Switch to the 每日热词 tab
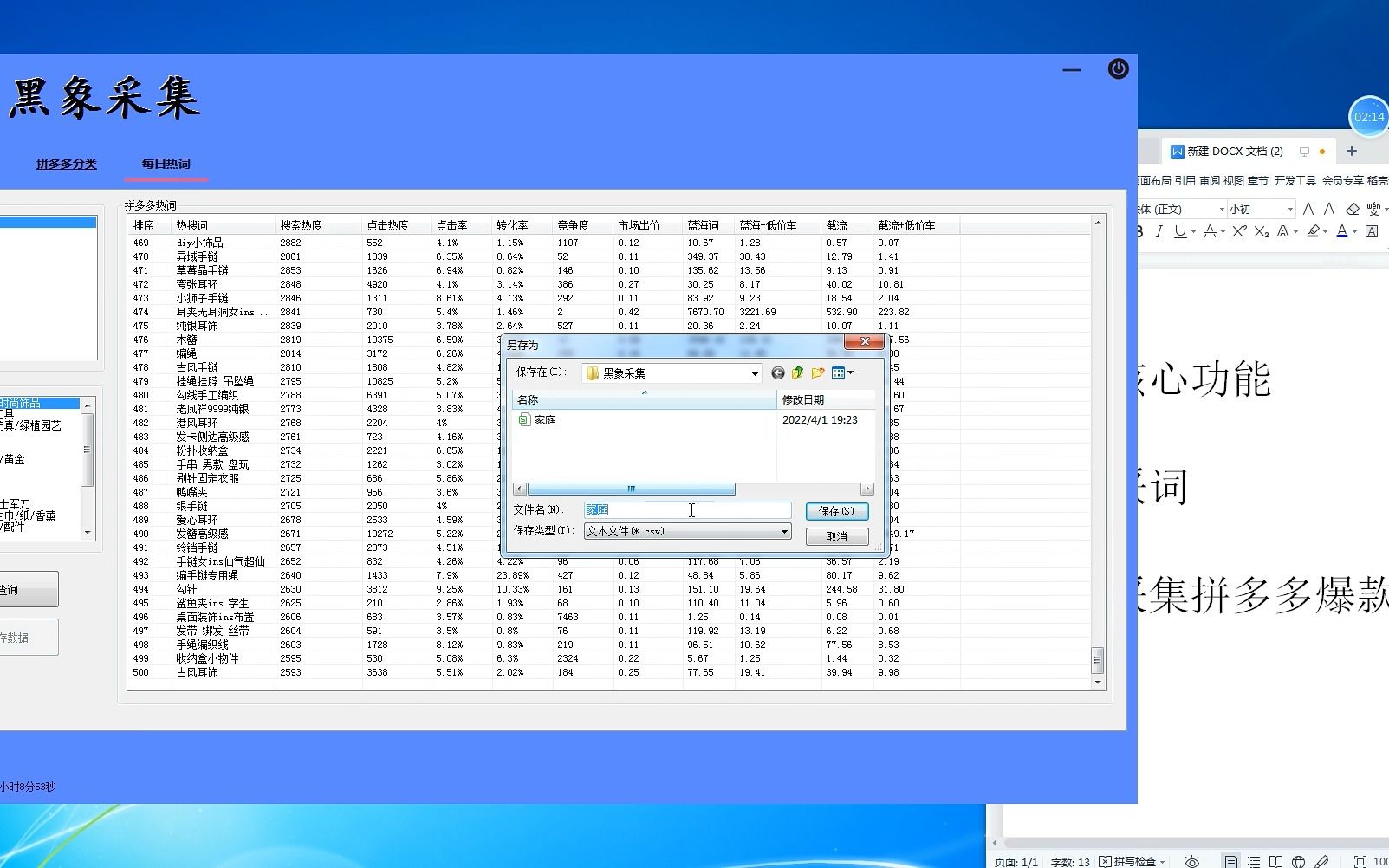Screen dimensions: 1389x868 (x=166, y=164)
